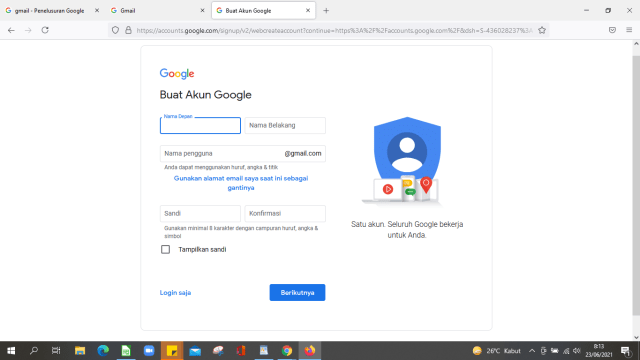Screen dimensions: 640x360
Task: Click the 'Buat Akun Google' heading
Action: (205, 95)
